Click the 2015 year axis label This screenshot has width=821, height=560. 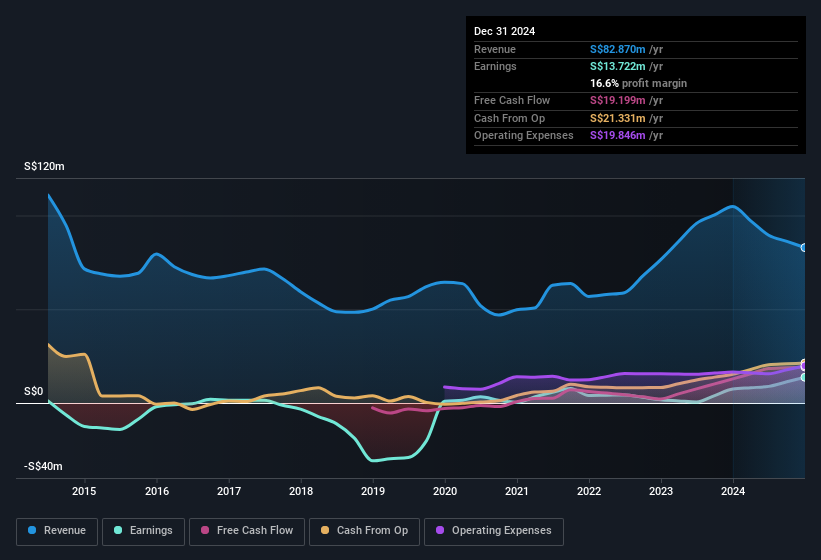pos(84,491)
